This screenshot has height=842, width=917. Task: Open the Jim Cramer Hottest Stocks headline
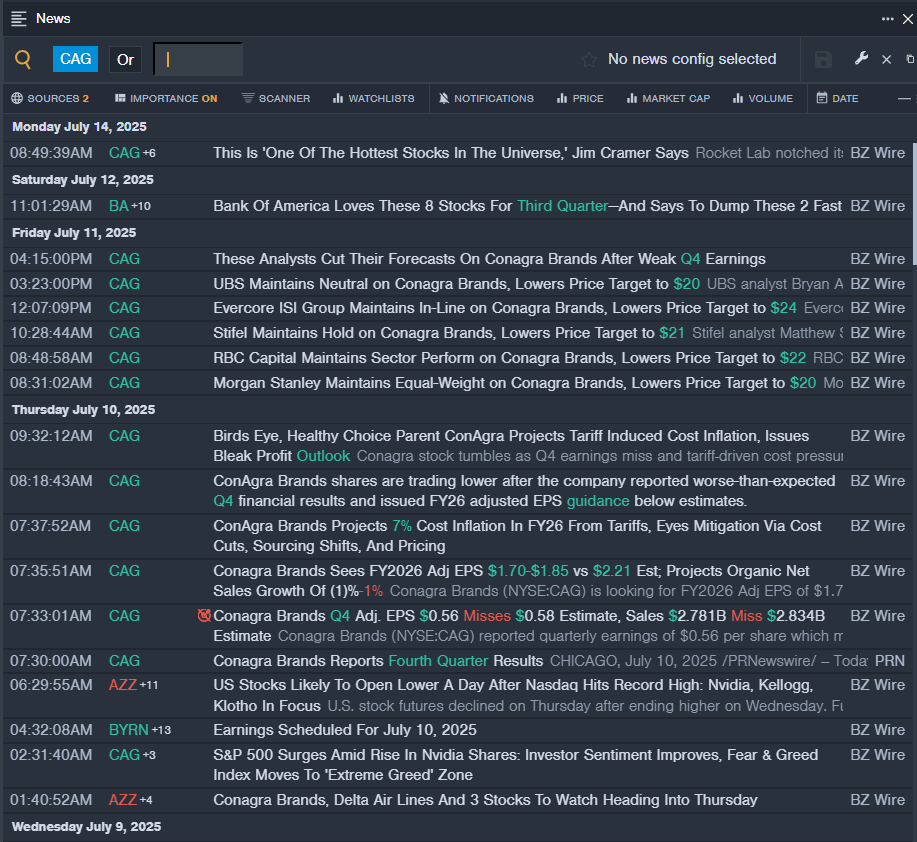tap(451, 153)
